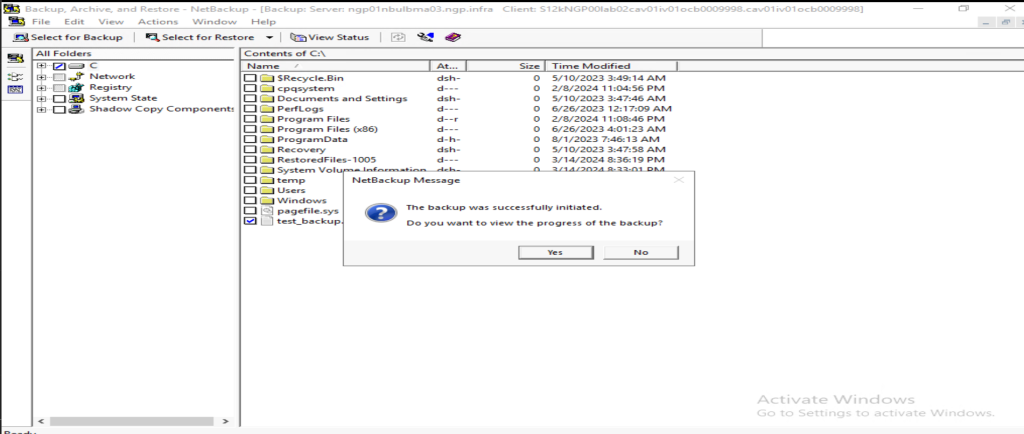The width and height of the screenshot is (1024, 434).
Task: Click the pagefile.sys file icon
Action: (266, 211)
